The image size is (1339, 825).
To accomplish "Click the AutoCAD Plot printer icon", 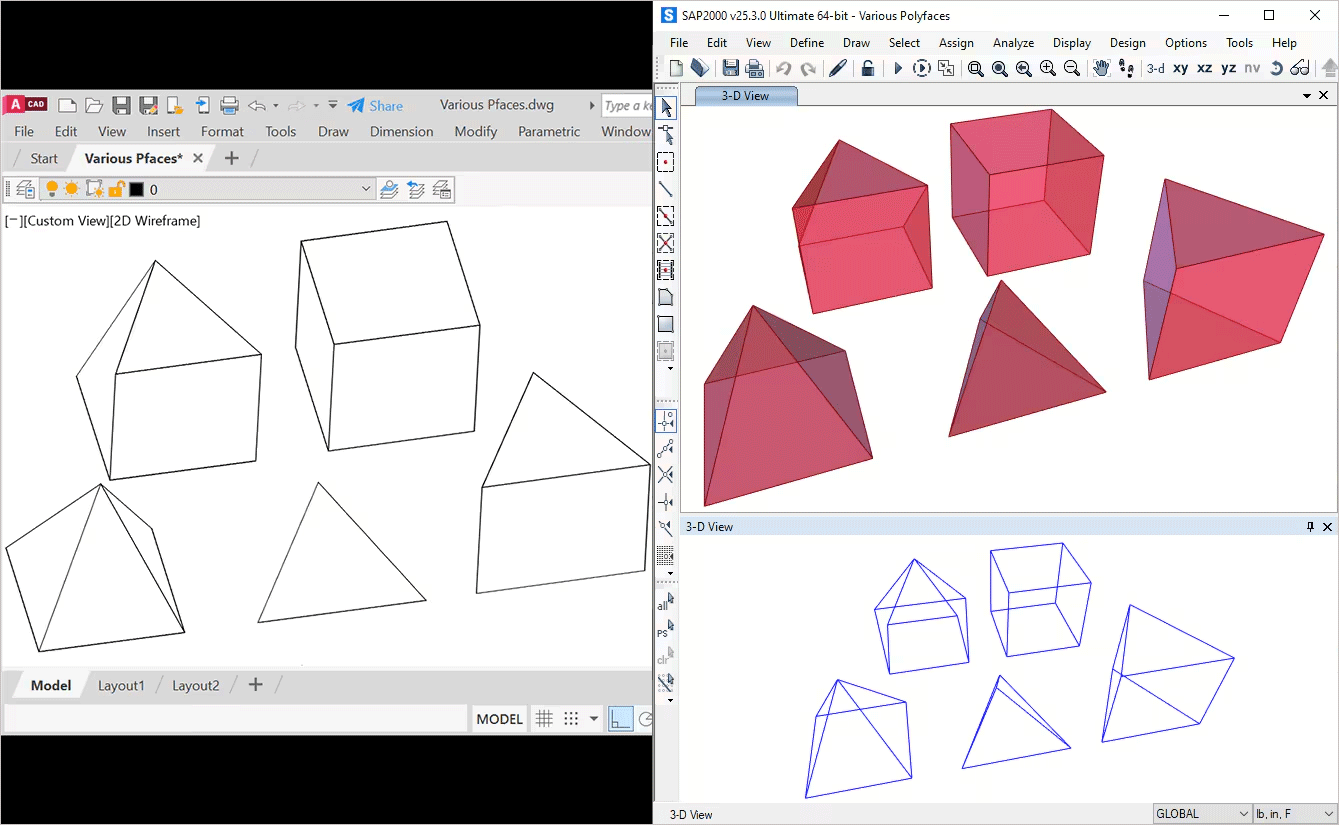I will [229, 105].
